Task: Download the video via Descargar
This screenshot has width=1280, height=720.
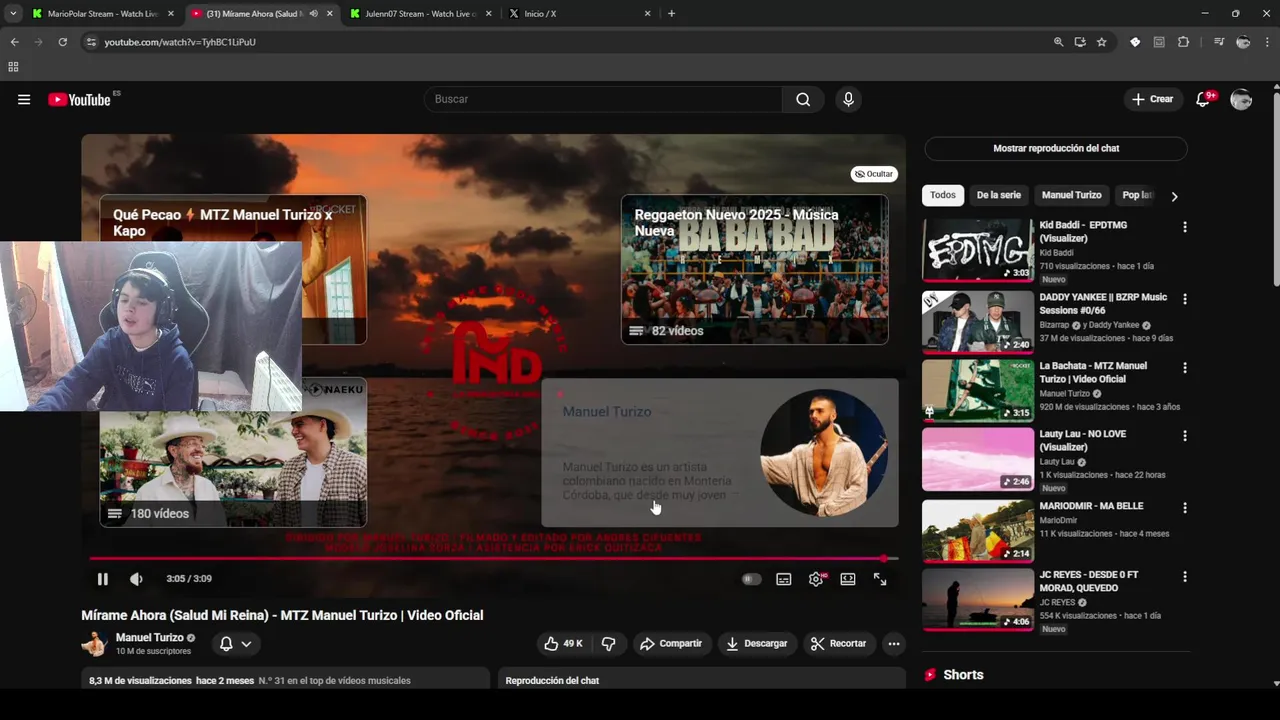Action: click(757, 643)
